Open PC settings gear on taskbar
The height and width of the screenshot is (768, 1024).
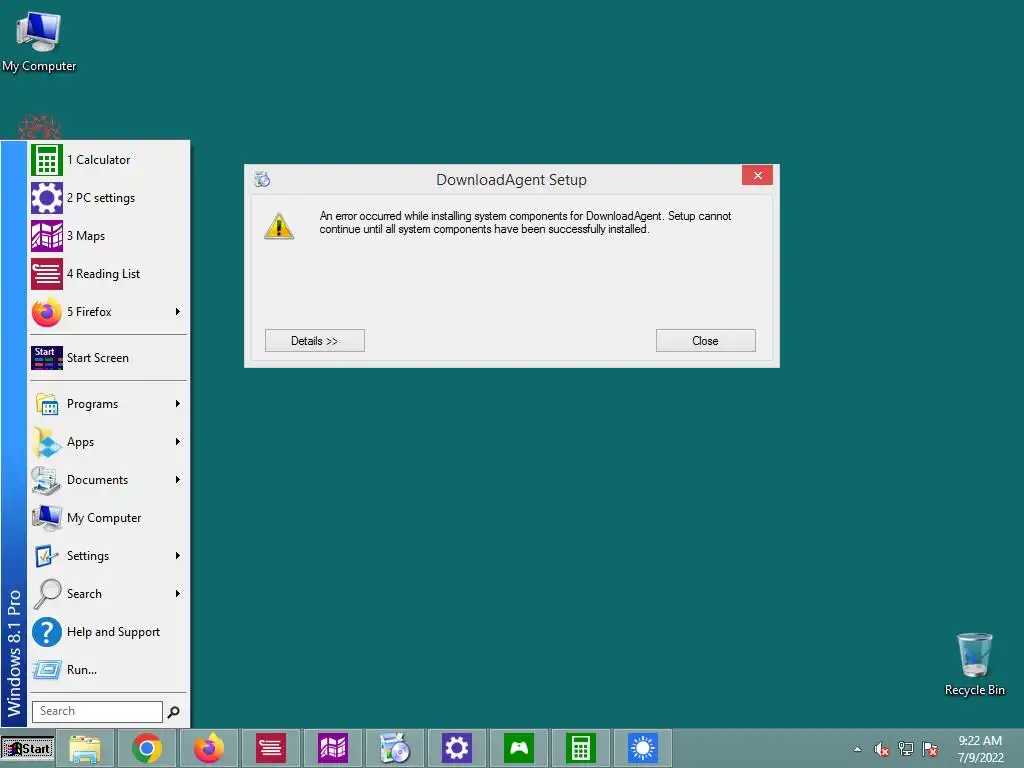click(x=456, y=748)
